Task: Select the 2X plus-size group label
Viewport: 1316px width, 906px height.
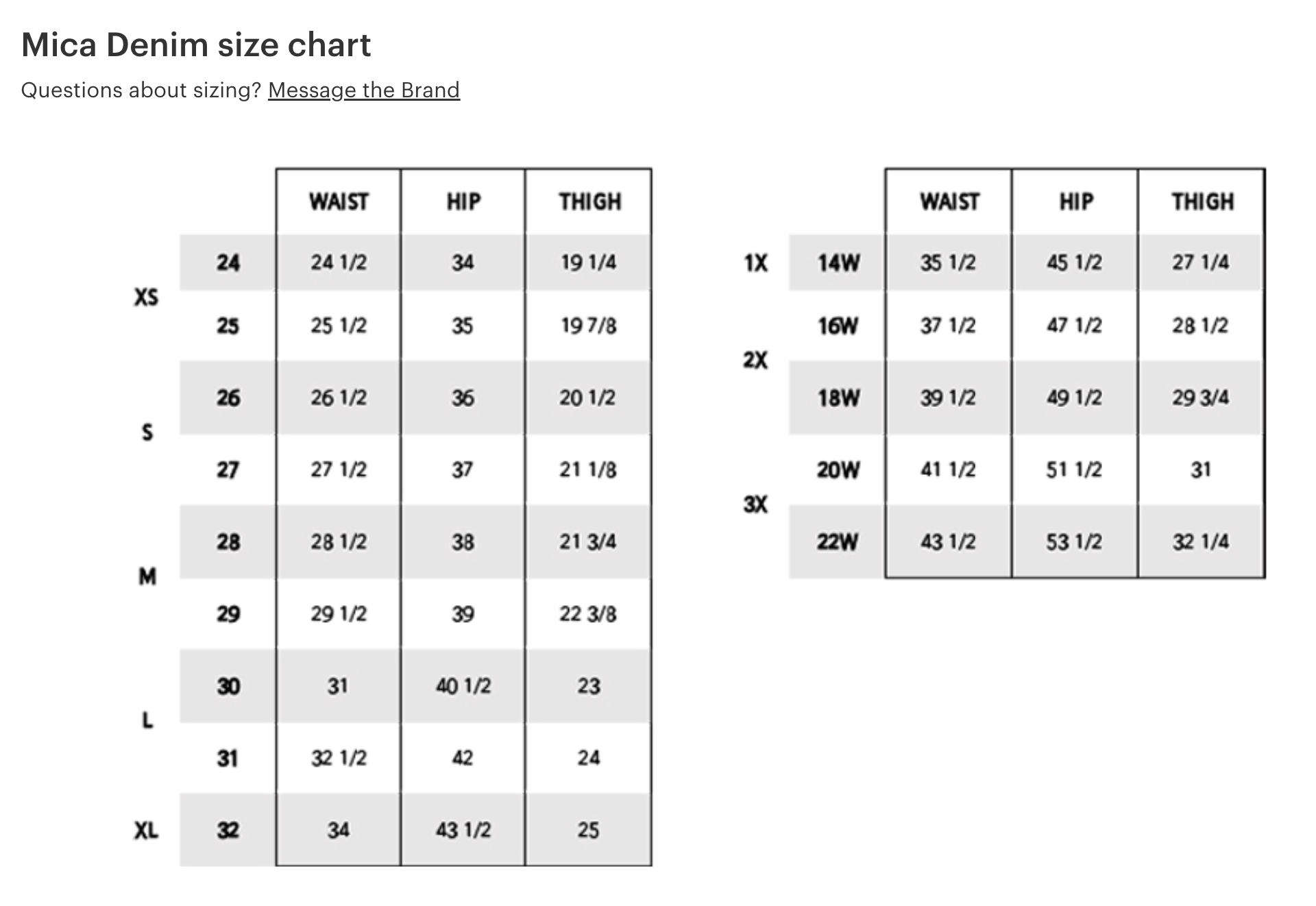Action: [x=755, y=360]
